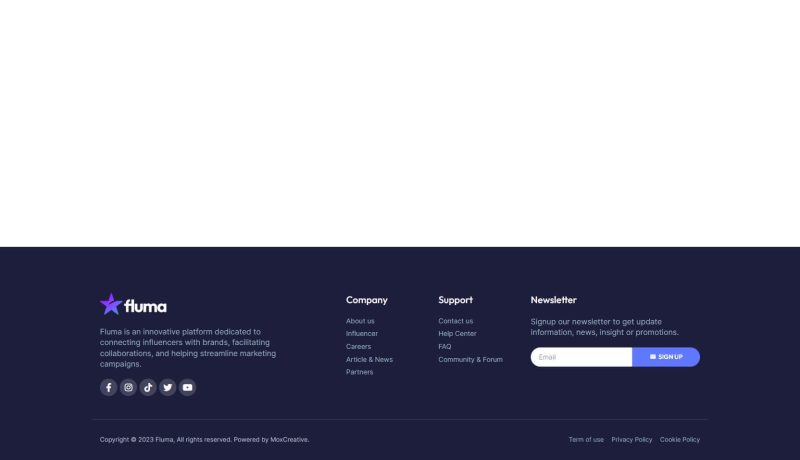800x460 pixels.
Task: View the Term of use link
Action: click(586, 439)
